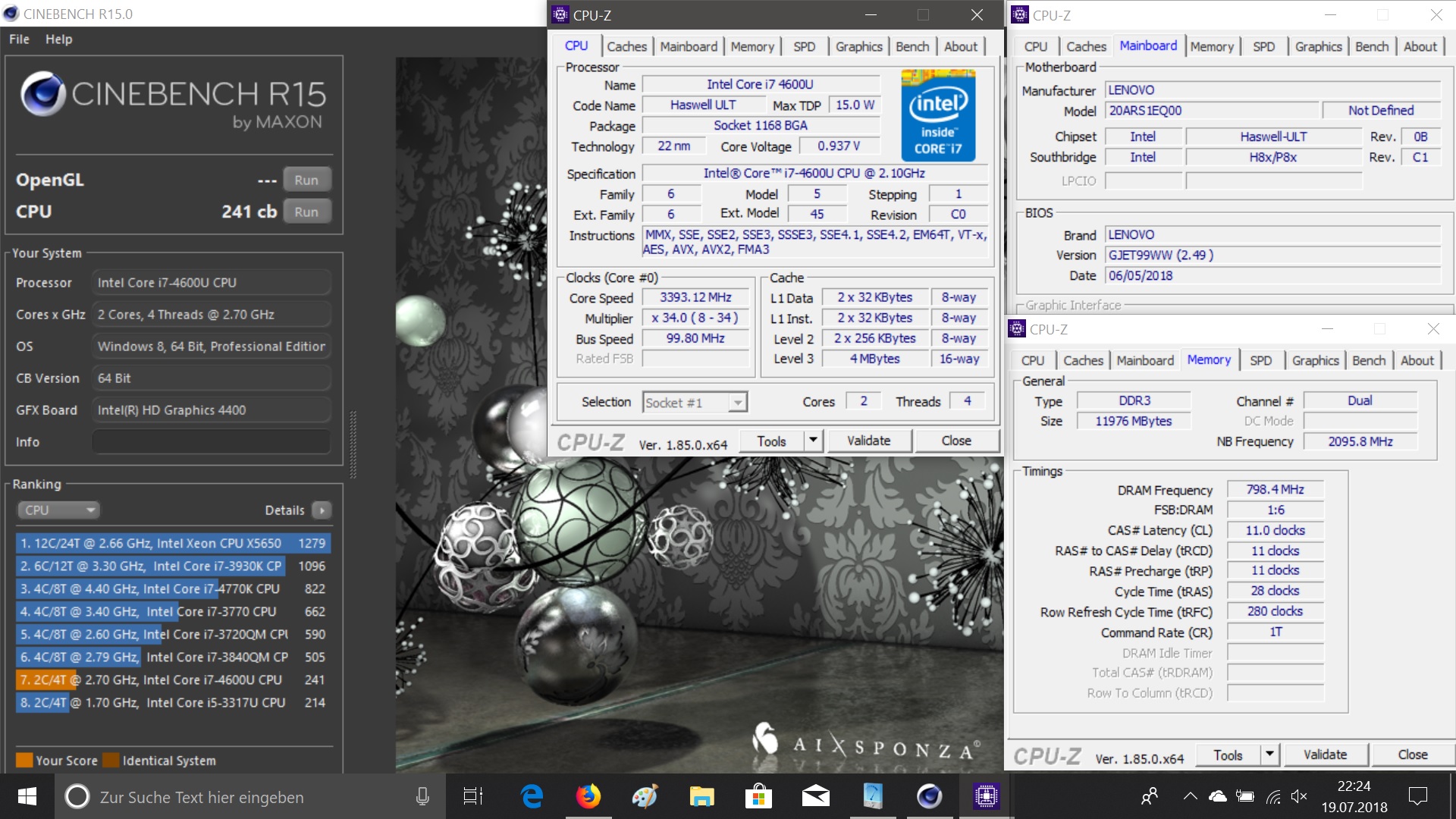Click the Cortana search circle icon

point(77,797)
